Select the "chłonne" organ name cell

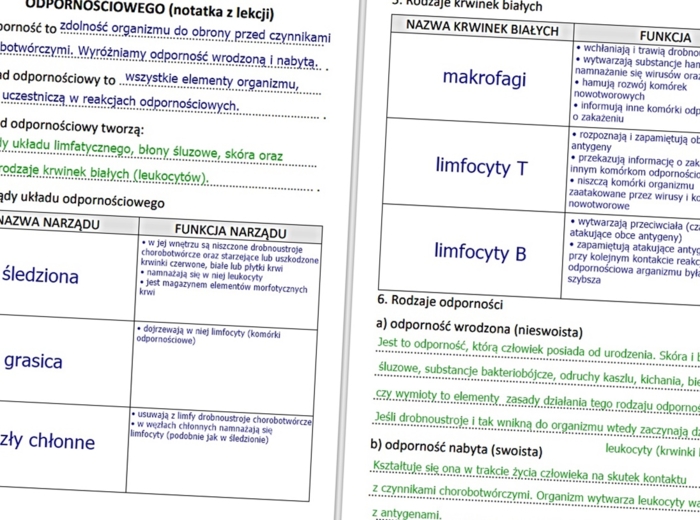50,442
